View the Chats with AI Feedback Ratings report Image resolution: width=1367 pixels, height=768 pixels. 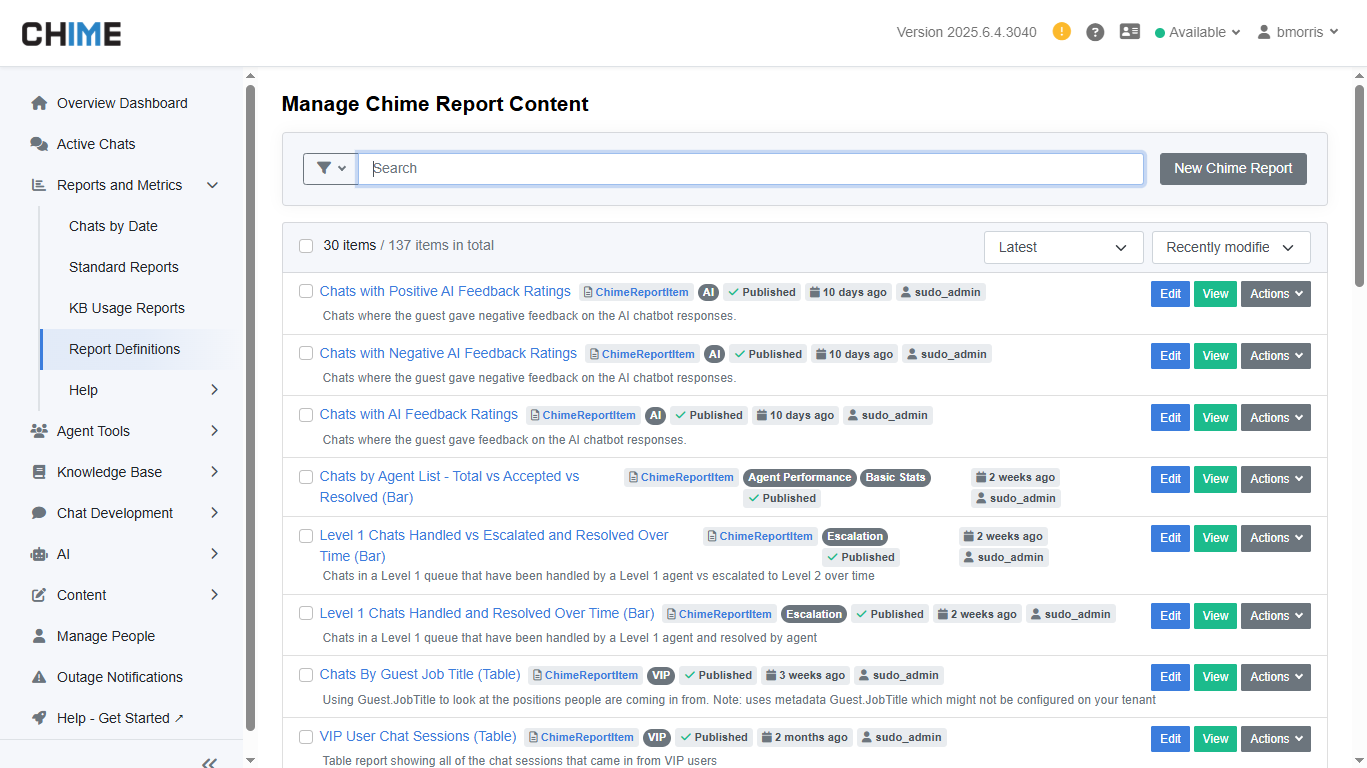(1215, 418)
